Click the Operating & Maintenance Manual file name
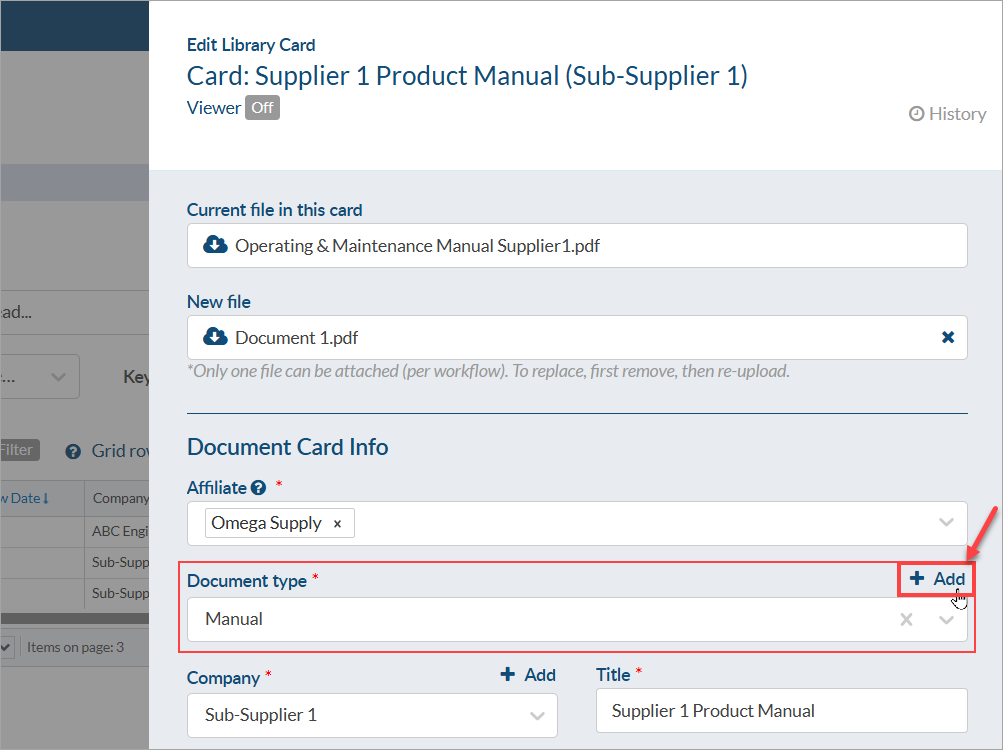1003x750 pixels. (x=417, y=246)
